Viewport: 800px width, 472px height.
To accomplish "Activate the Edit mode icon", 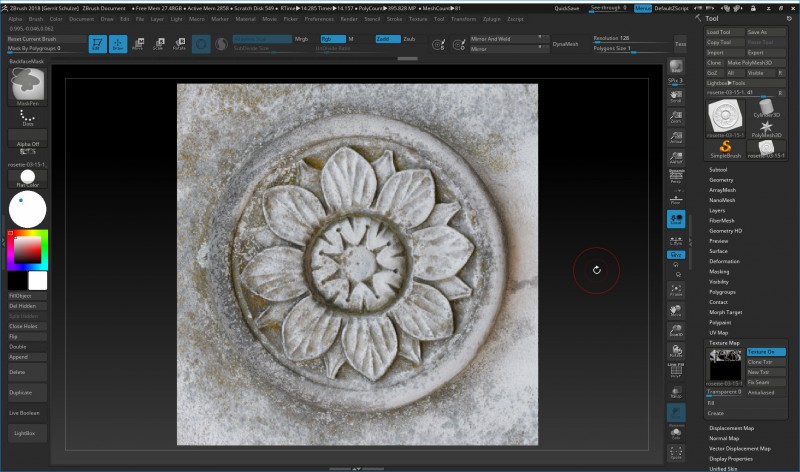I will pyautogui.click(x=97, y=44).
